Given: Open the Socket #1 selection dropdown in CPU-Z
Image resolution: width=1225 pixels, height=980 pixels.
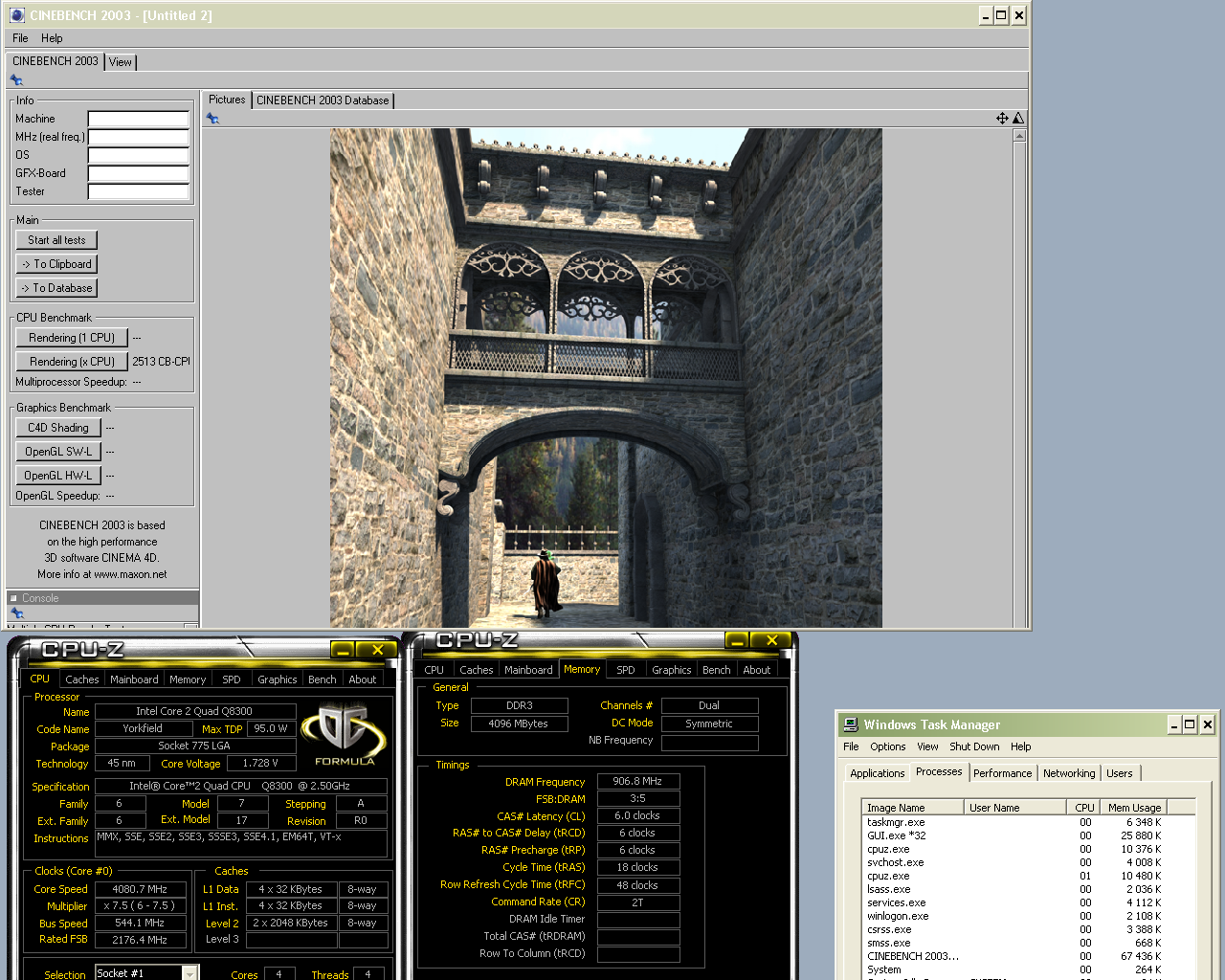Looking at the screenshot, I should click(190, 973).
